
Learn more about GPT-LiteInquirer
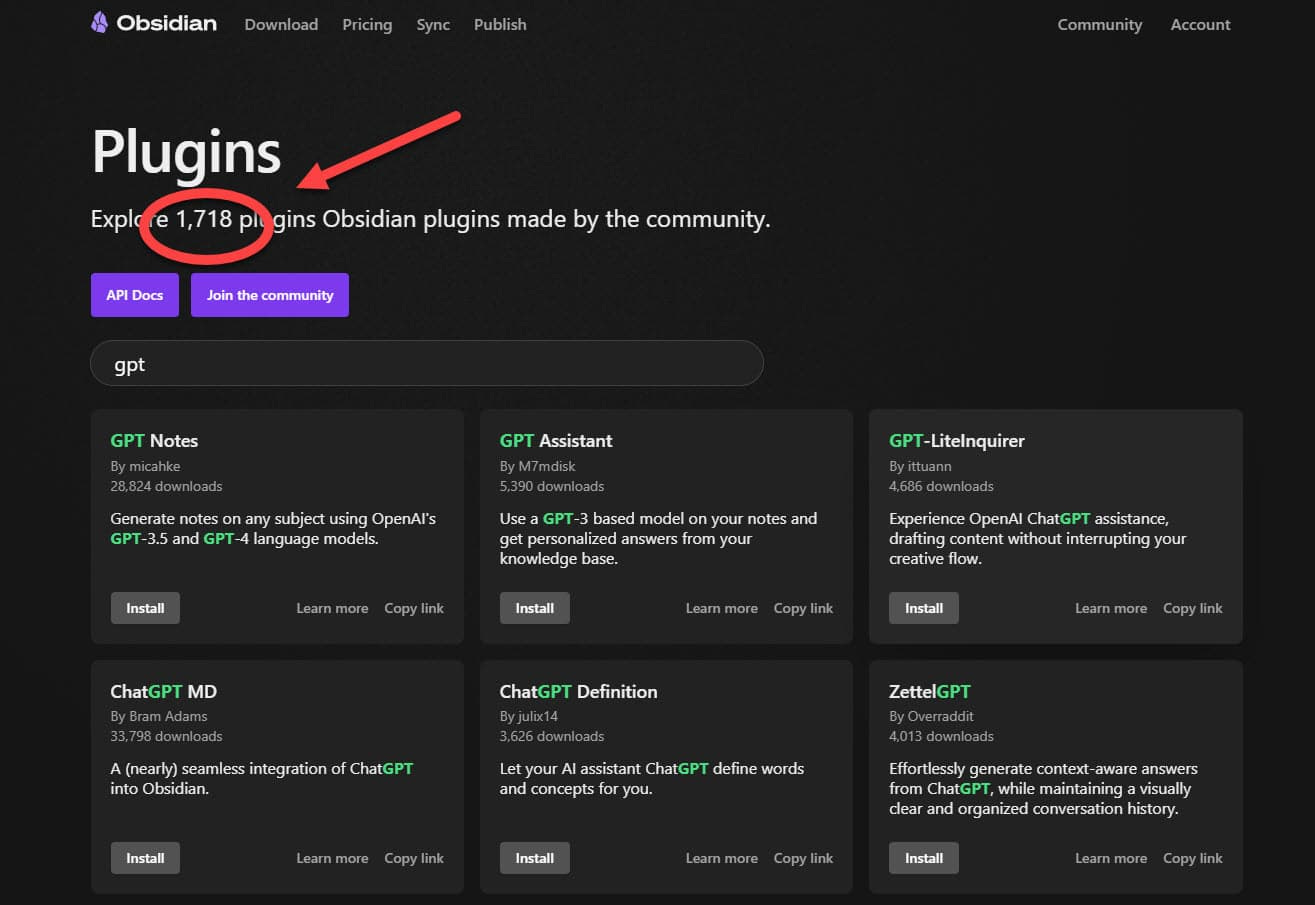coord(1111,608)
